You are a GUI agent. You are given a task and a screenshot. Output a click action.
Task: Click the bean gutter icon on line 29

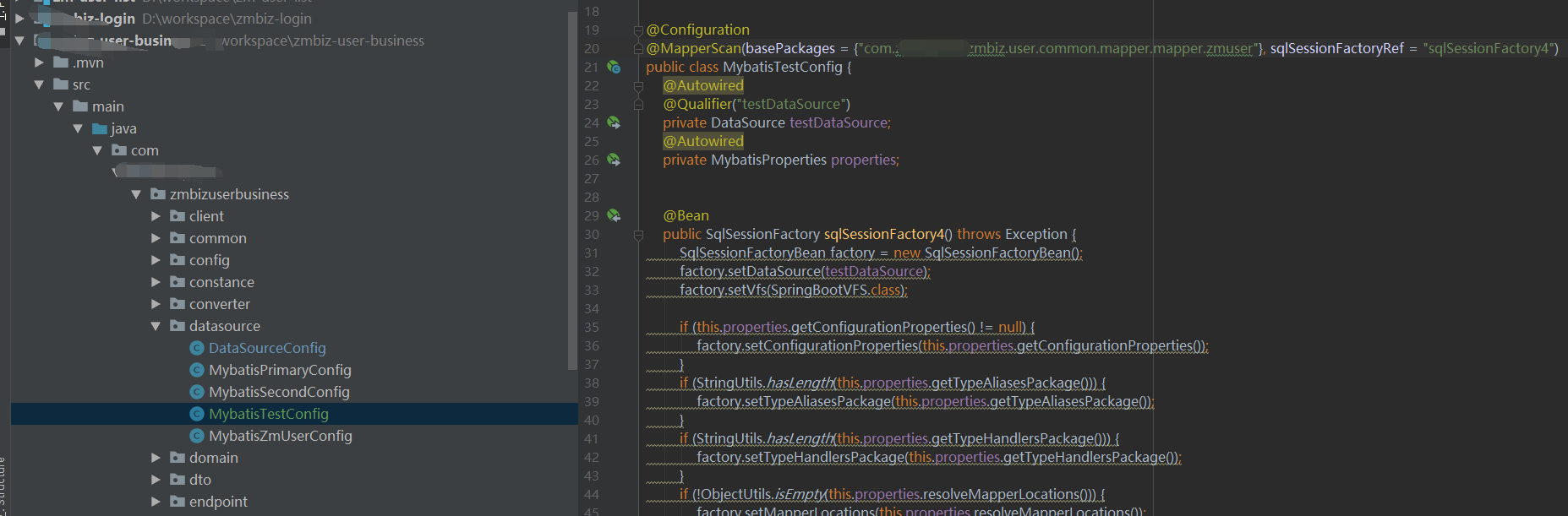(x=615, y=215)
